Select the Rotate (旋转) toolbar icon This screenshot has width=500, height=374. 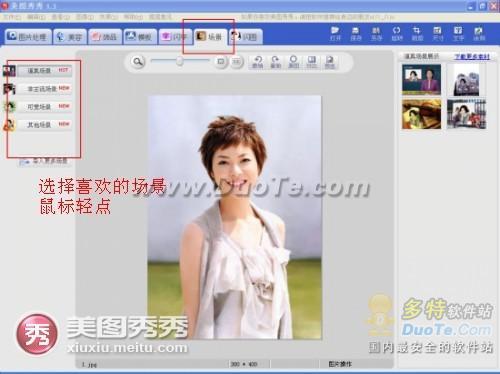pos(397,34)
